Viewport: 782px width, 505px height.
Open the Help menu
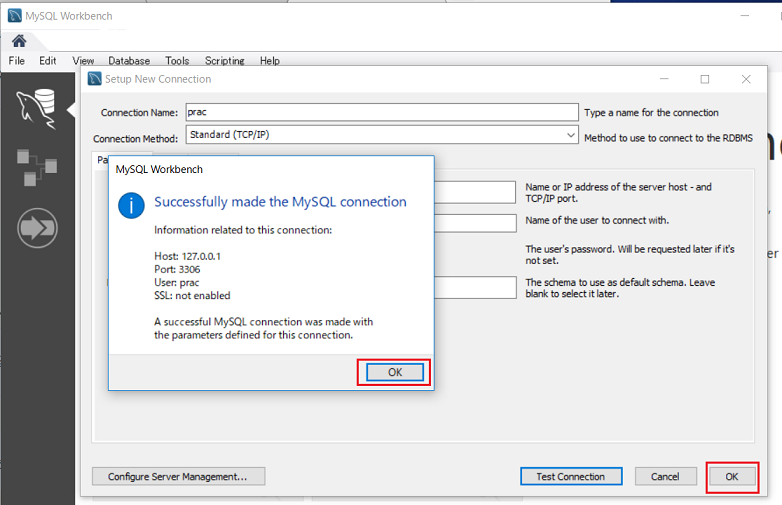coord(269,61)
